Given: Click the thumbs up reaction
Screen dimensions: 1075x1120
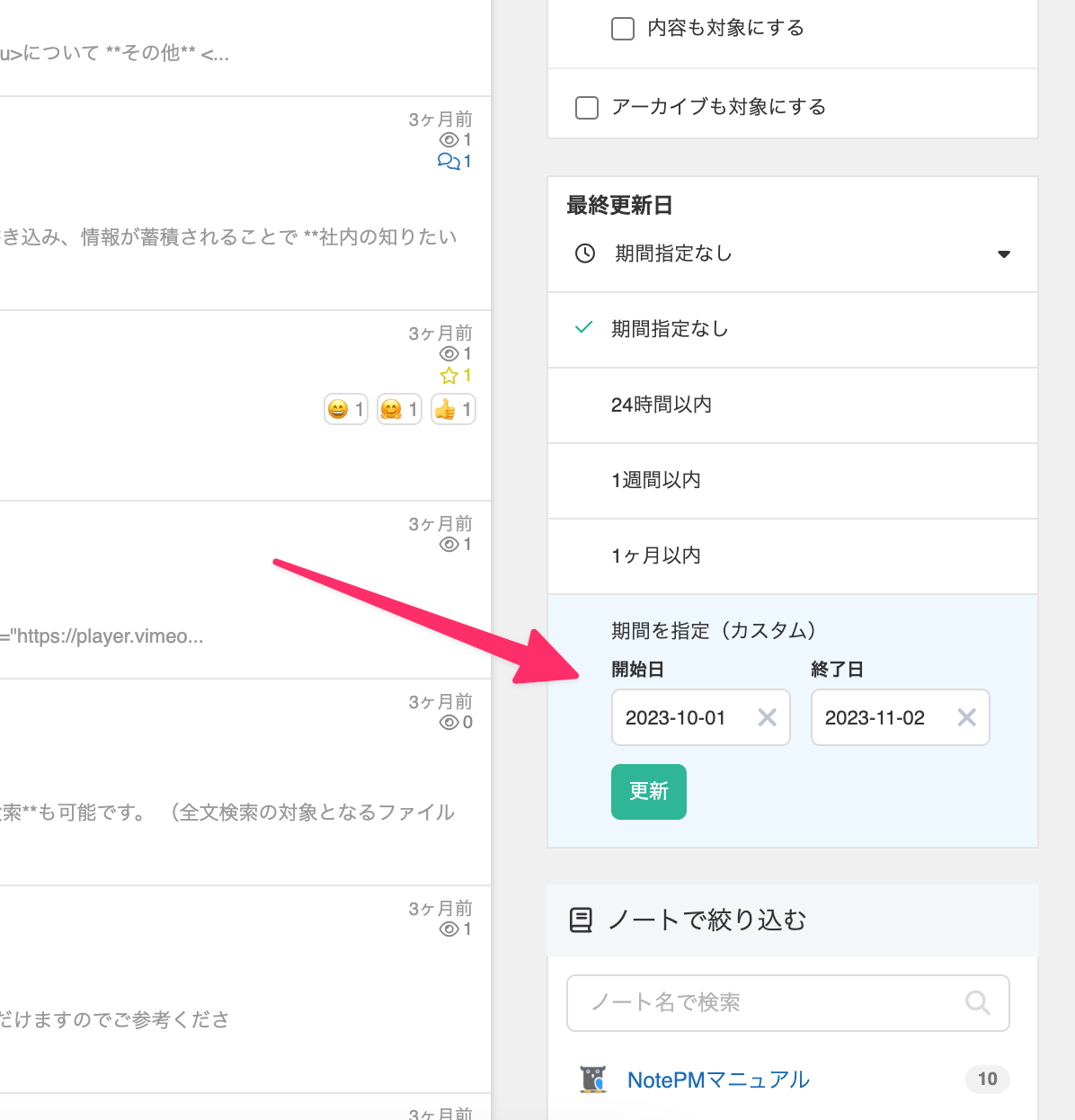Looking at the screenshot, I should click(453, 410).
